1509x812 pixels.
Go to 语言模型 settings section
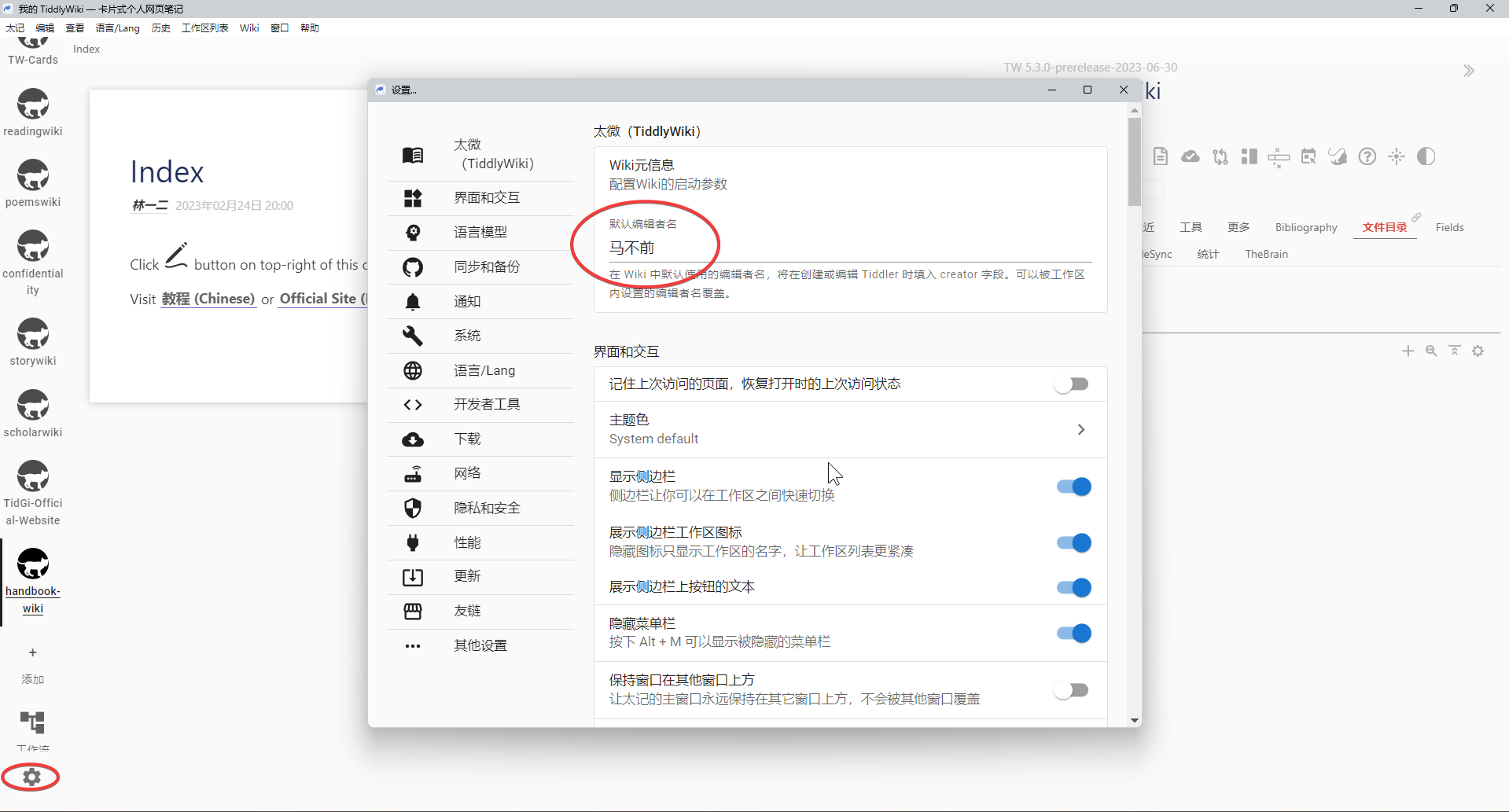[x=480, y=233]
